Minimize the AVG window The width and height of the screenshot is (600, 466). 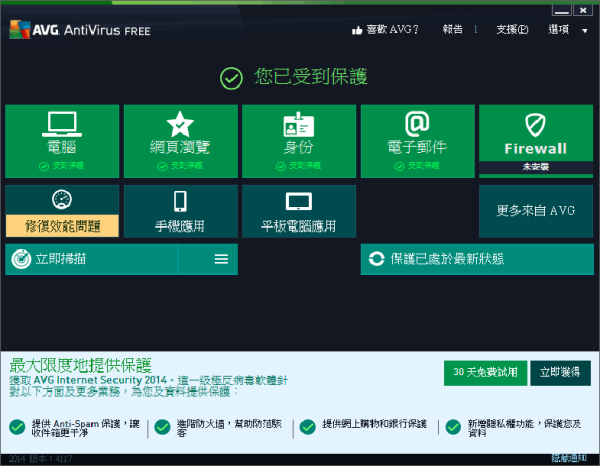click(x=562, y=10)
